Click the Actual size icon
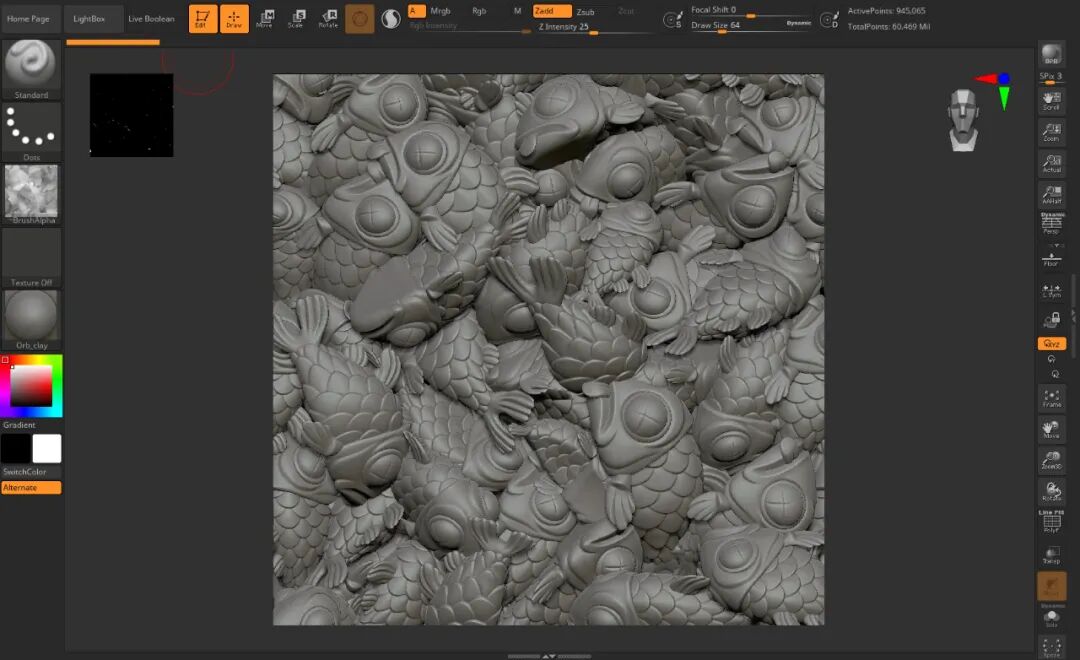The height and width of the screenshot is (660, 1080). coord(1051,163)
